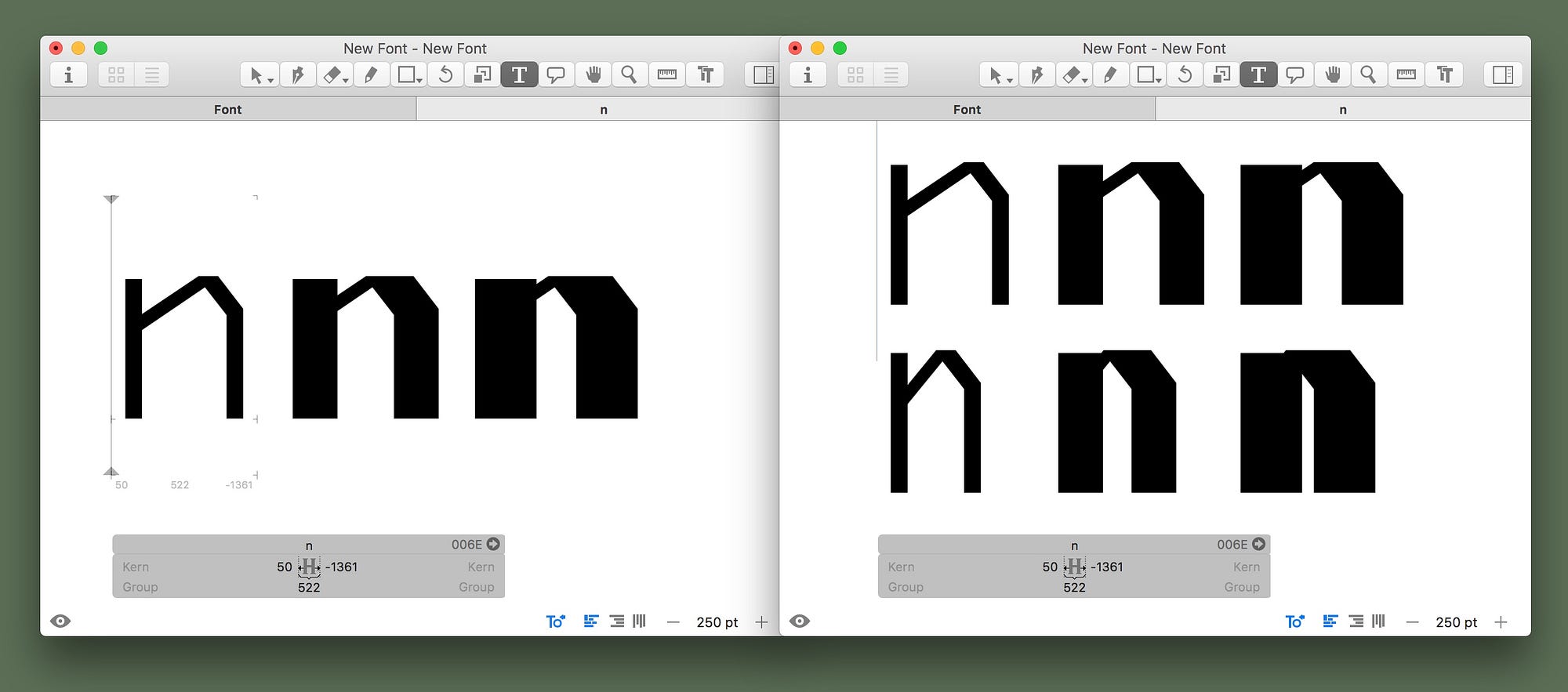Decrease point size with minus in left window
Screen dimensions: 1568x692
point(673,622)
